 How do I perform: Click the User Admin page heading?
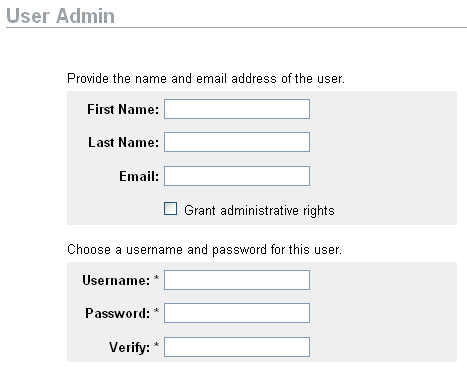click(x=60, y=16)
